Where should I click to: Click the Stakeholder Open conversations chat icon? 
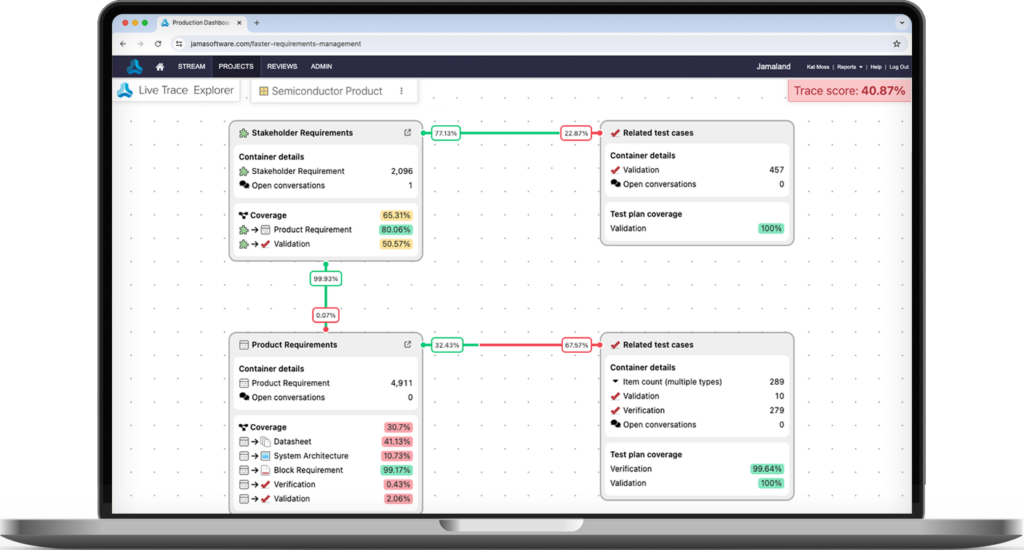[x=244, y=186]
